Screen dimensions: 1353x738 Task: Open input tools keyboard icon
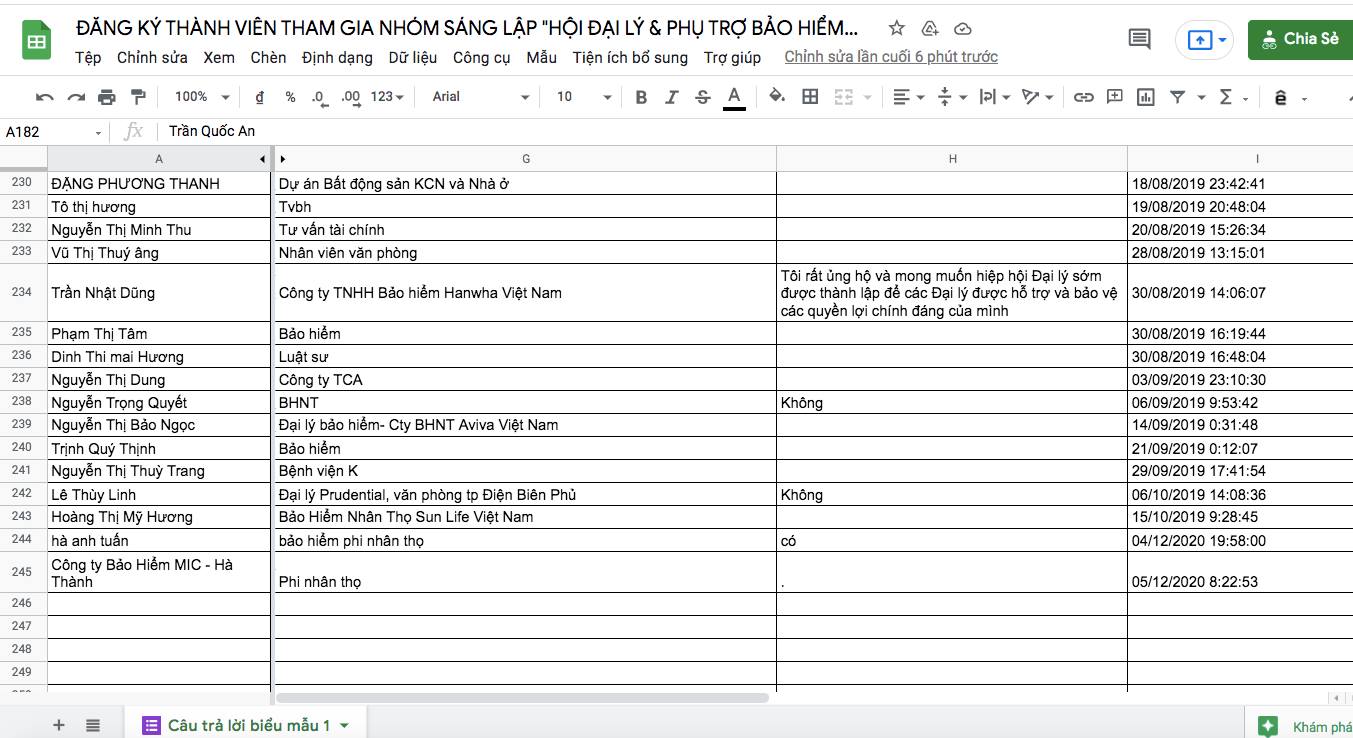1280,97
